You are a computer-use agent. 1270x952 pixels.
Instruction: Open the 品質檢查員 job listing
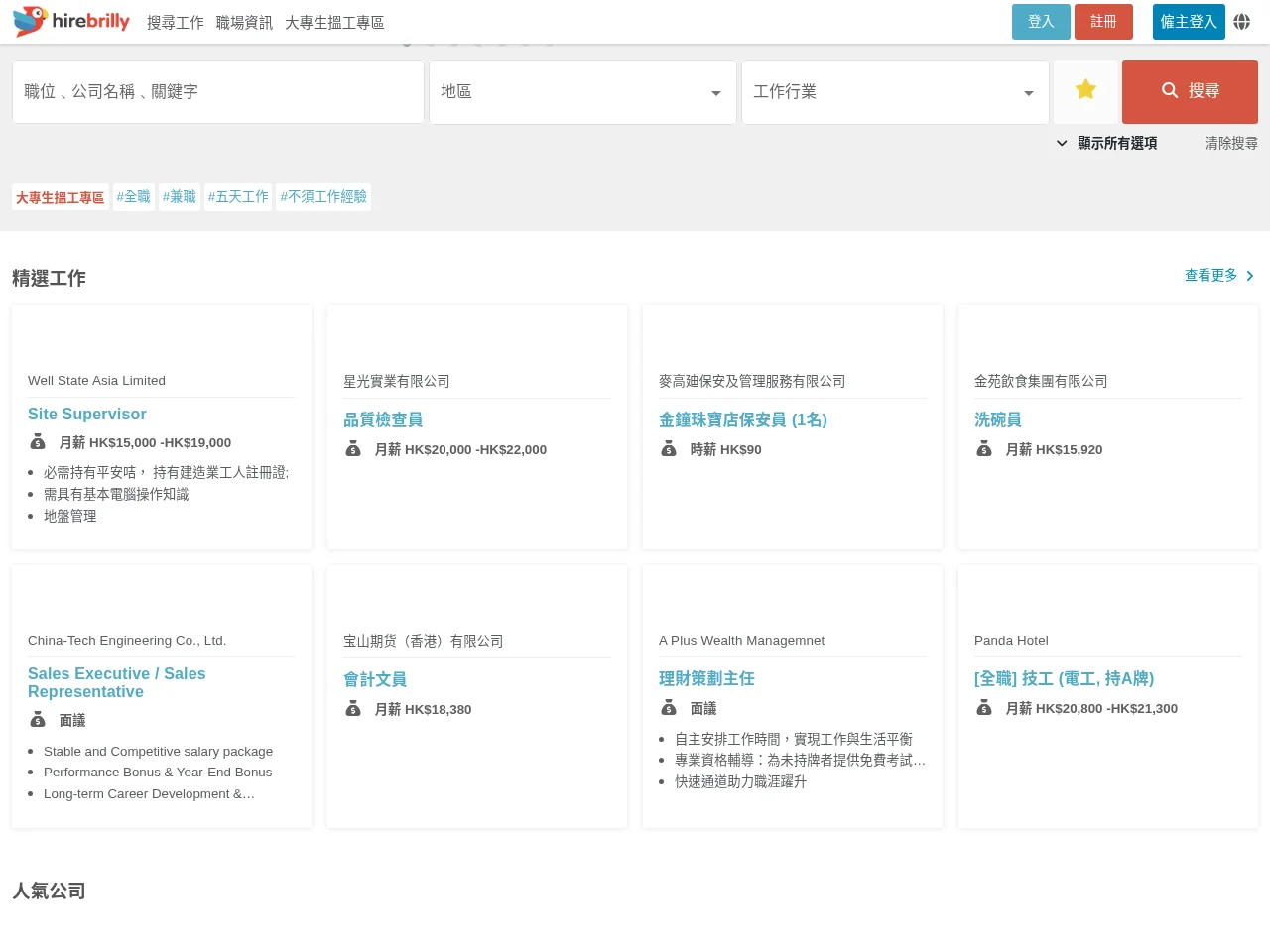383,419
